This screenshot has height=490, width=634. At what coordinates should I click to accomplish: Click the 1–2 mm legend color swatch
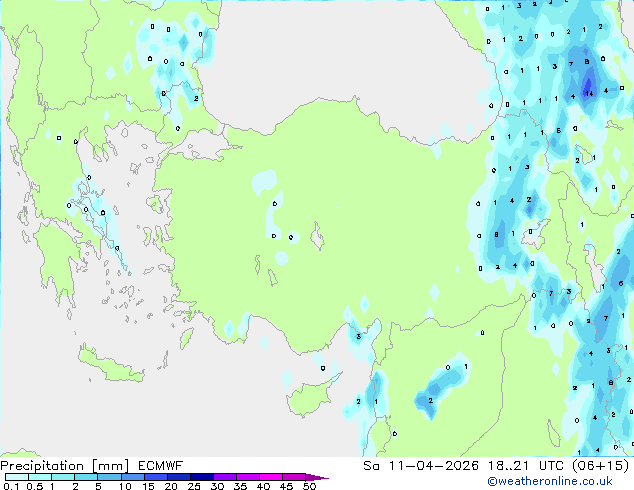pos(63,477)
